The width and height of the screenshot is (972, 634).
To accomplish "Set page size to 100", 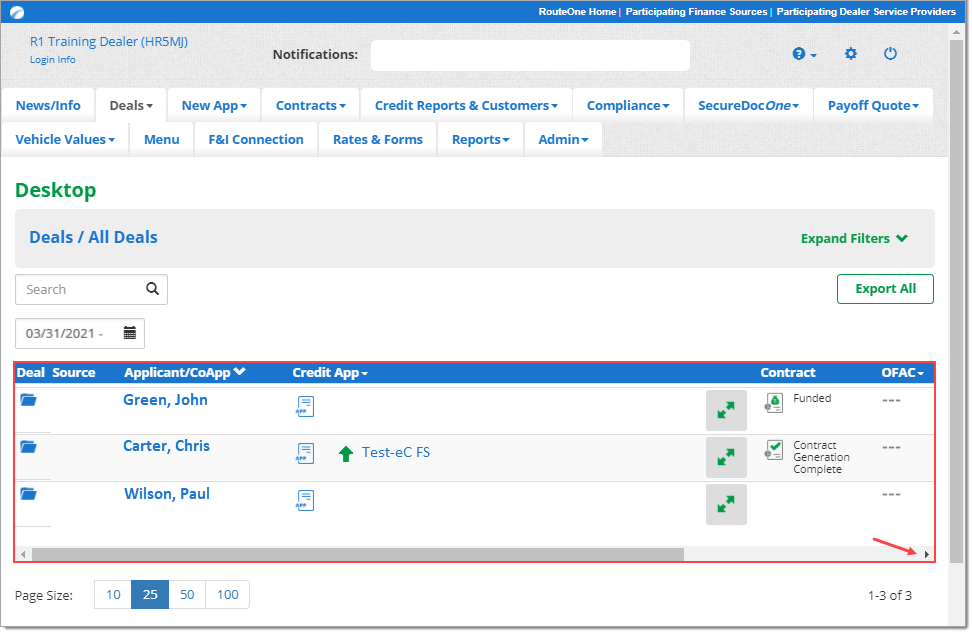I will pyautogui.click(x=228, y=594).
